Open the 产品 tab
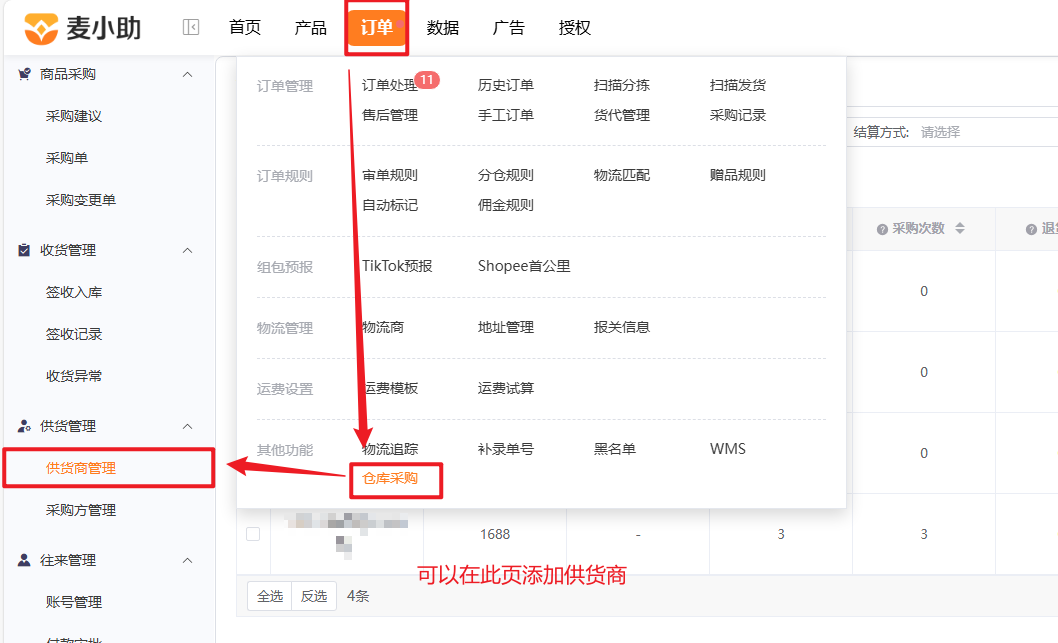Screen dimensions: 1058x643 tap(310, 28)
